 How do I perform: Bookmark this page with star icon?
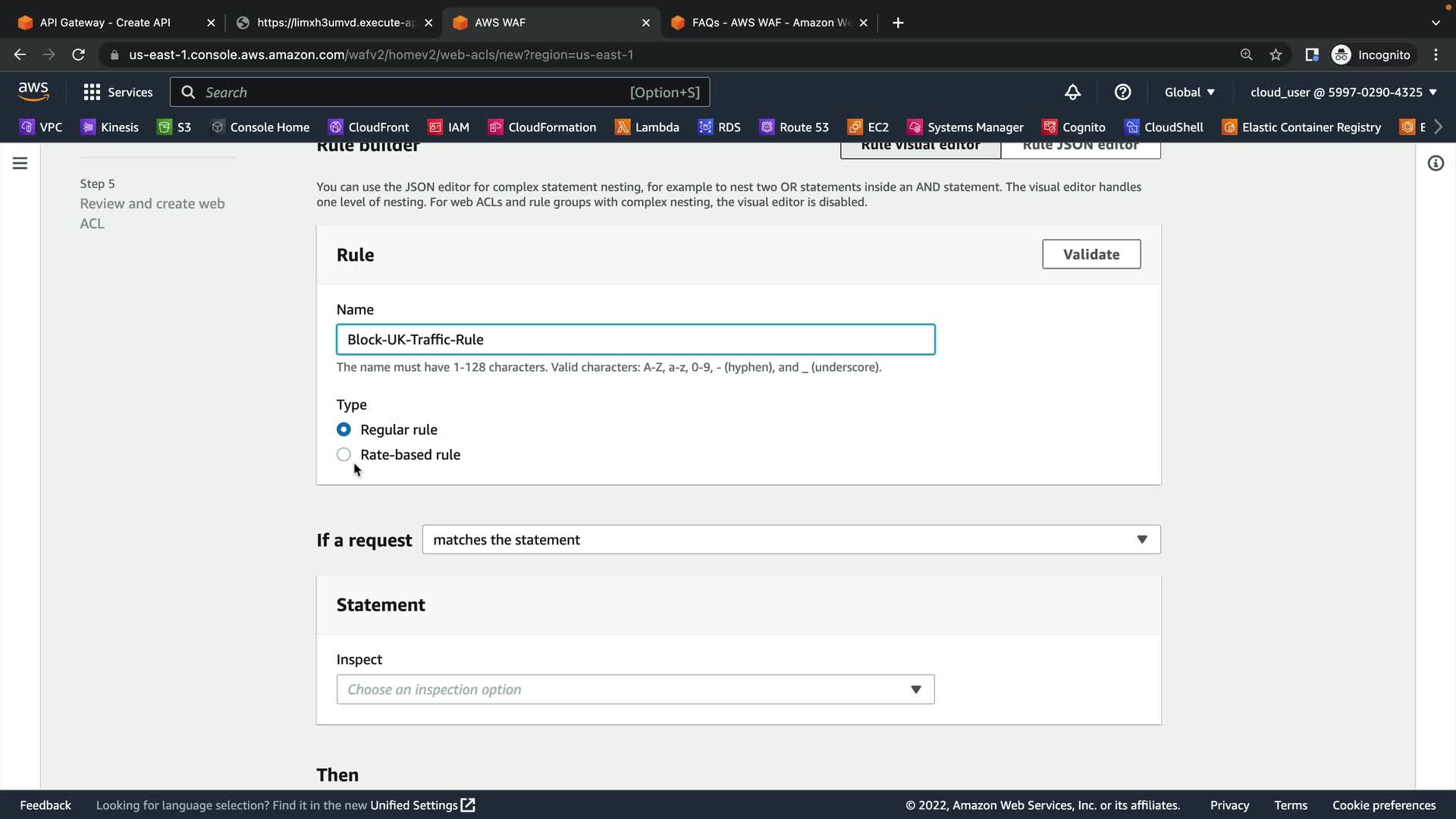(1276, 55)
